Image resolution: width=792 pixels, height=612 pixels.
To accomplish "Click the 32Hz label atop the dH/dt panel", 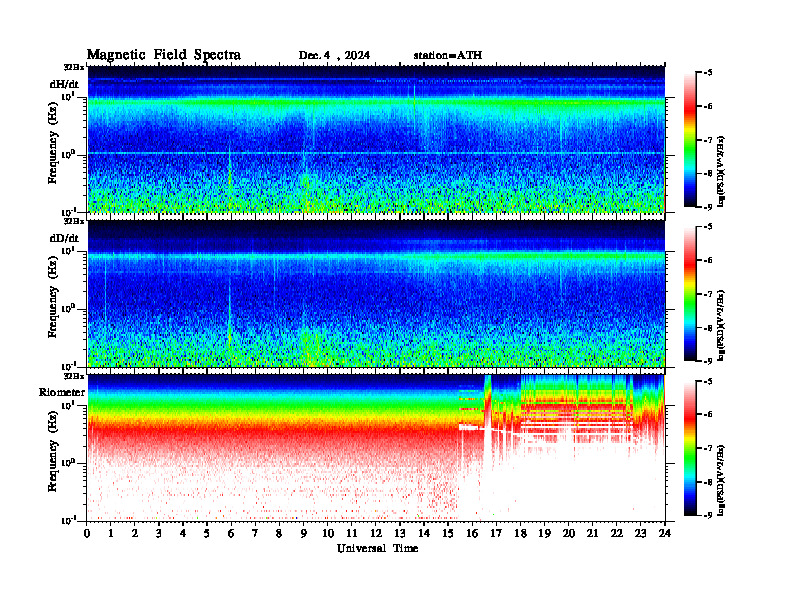I will click(74, 67).
